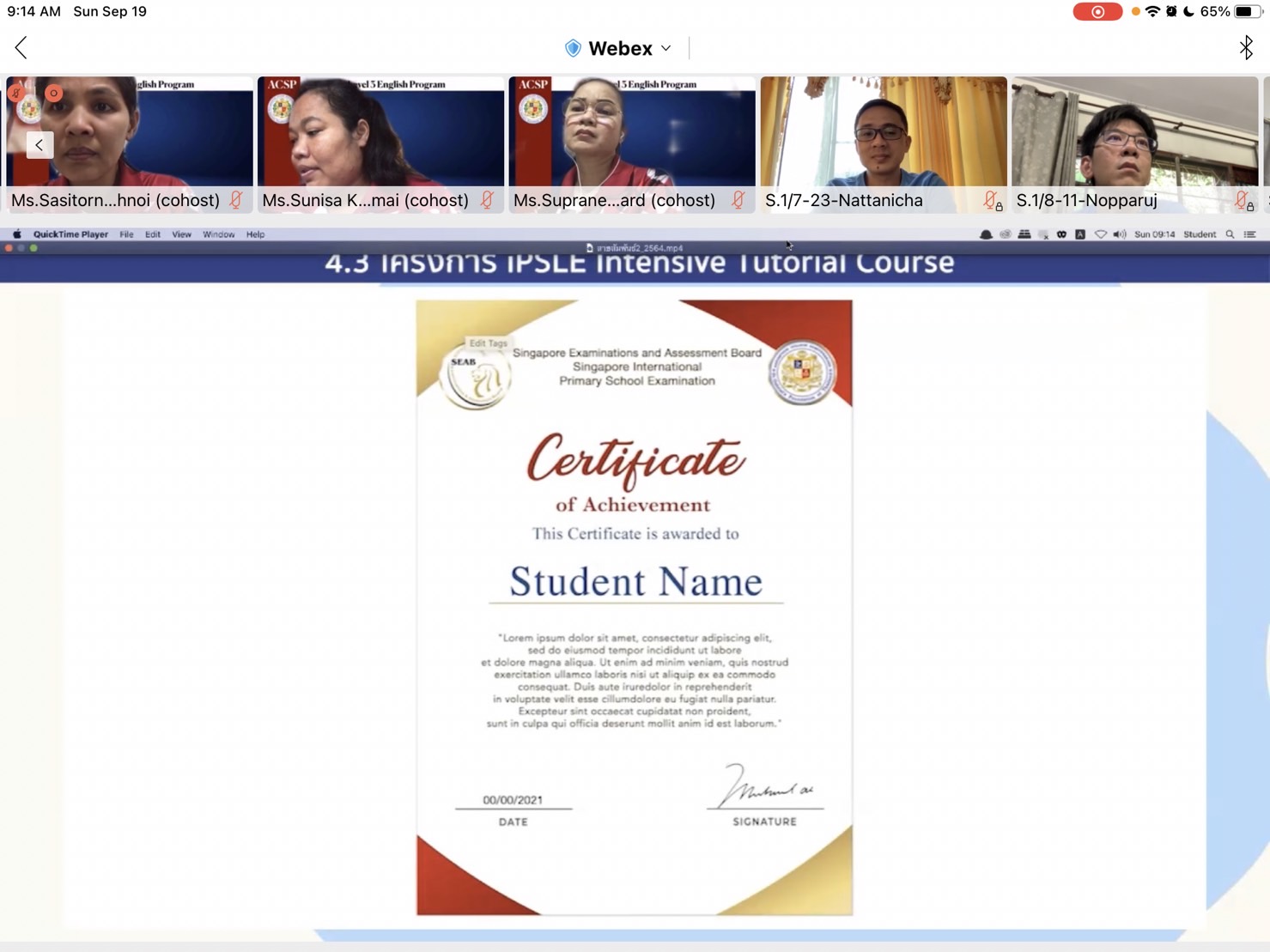Click the 00/00/2021 date on certificate
The image size is (1270, 952).
[513, 800]
